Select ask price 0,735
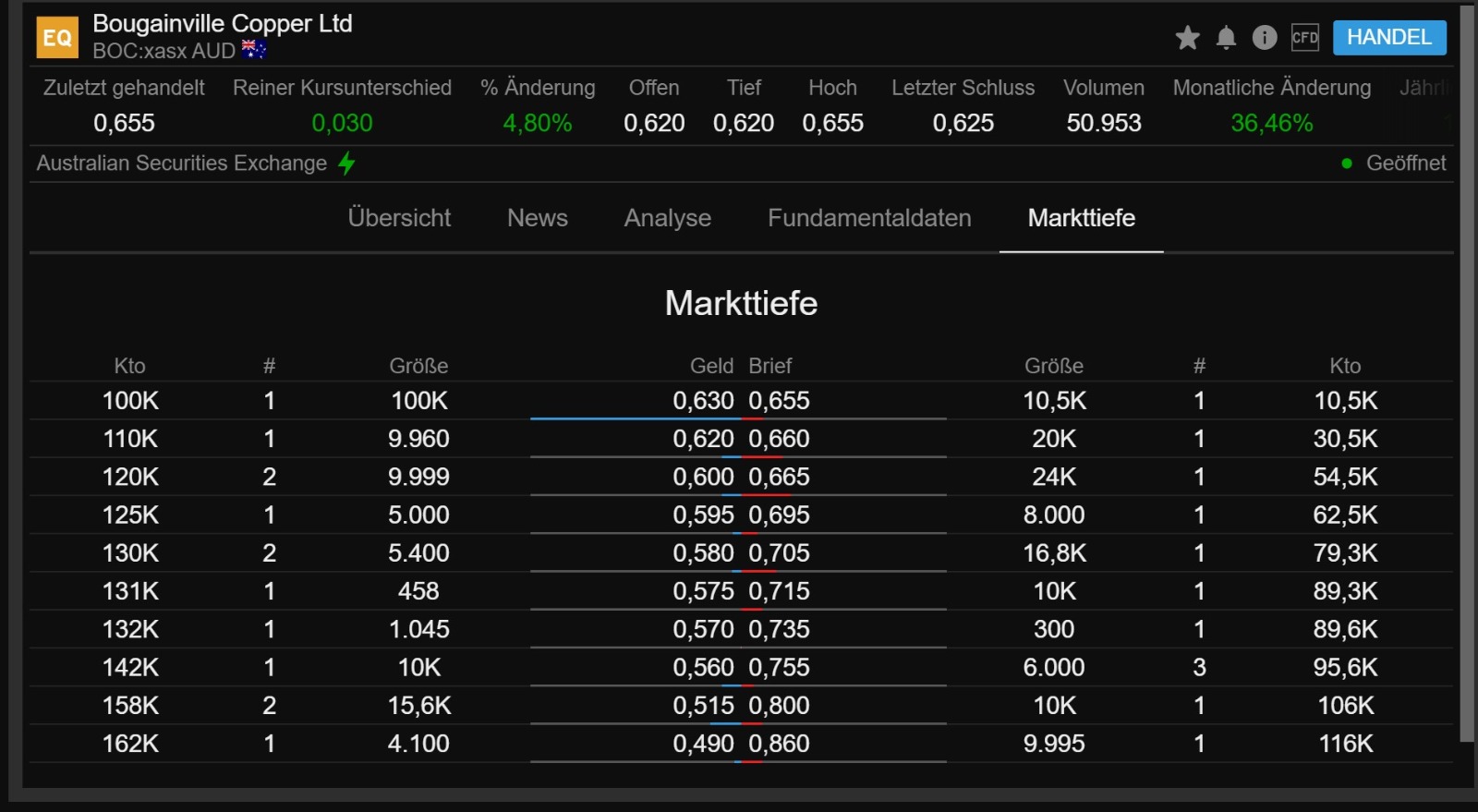The image size is (1478, 812). 779,629
